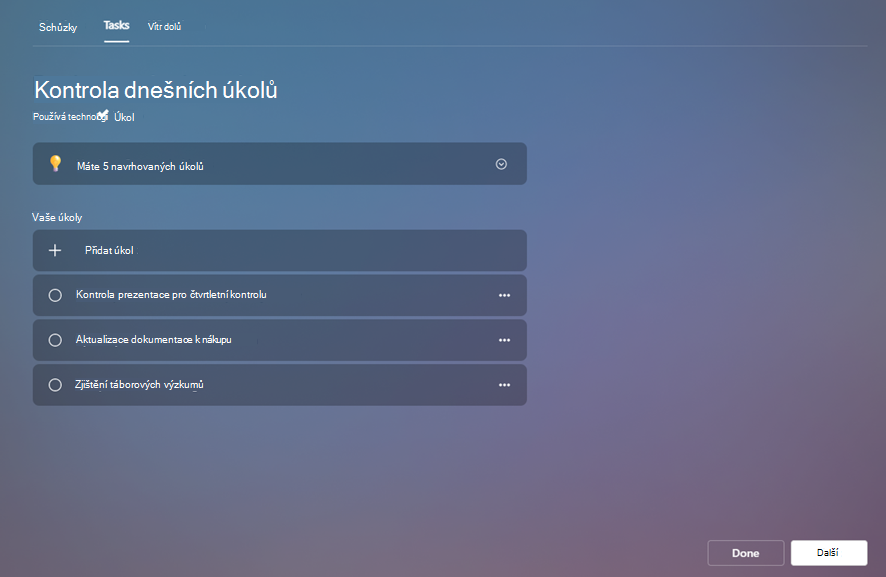
Task: Open the Vítr dolů tab
Action: (x=164, y=27)
